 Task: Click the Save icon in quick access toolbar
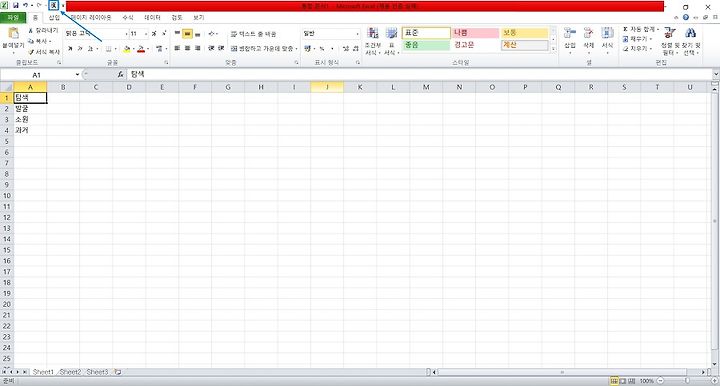coord(16,6)
